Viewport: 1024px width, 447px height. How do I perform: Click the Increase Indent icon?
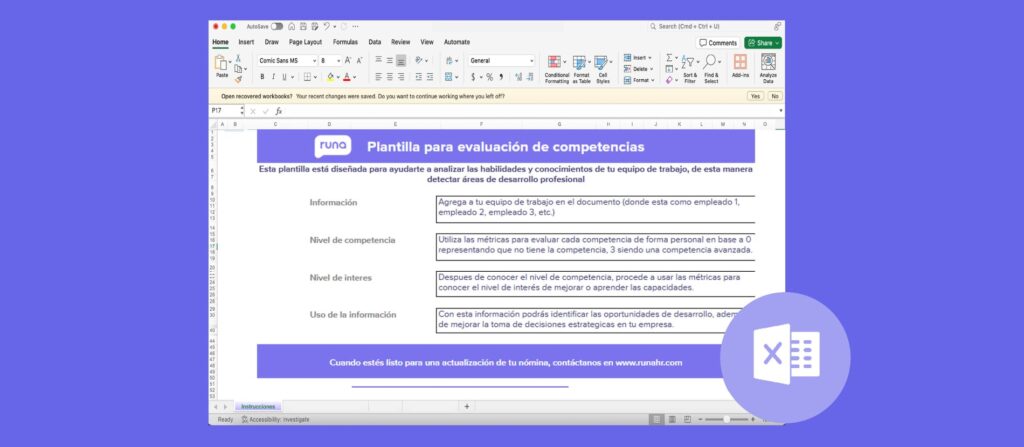click(x=430, y=77)
